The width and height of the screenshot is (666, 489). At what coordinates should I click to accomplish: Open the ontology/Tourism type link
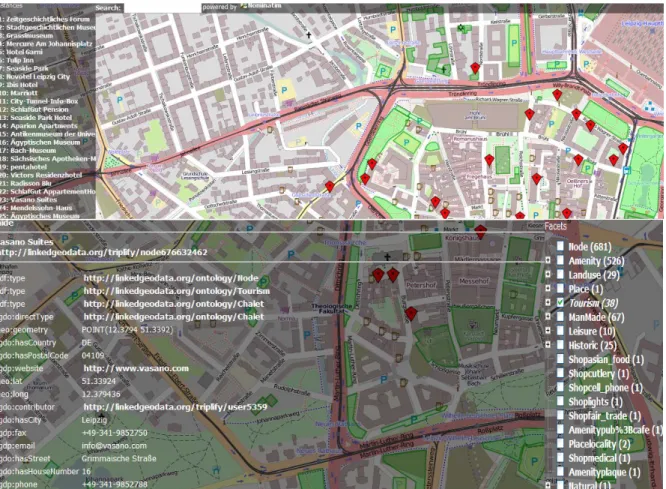click(177, 291)
